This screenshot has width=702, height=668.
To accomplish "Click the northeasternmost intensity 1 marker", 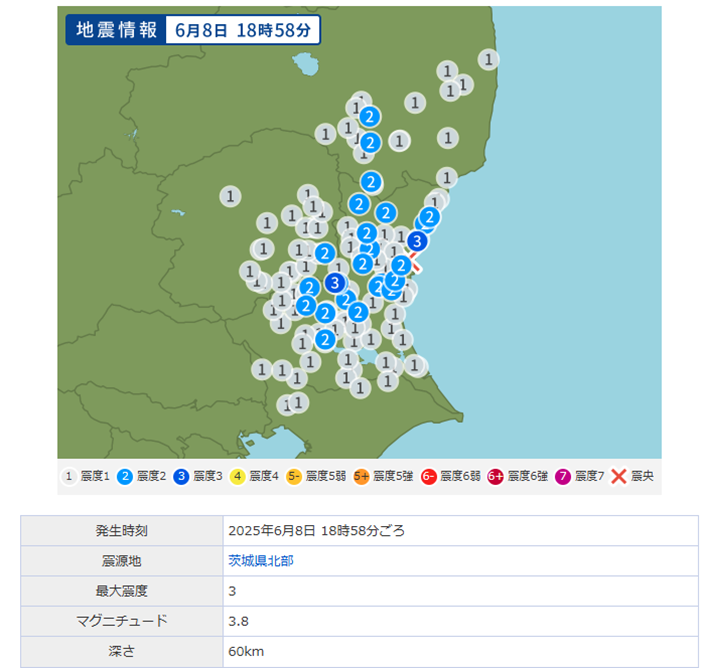I will pyautogui.click(x=488, y=59).
